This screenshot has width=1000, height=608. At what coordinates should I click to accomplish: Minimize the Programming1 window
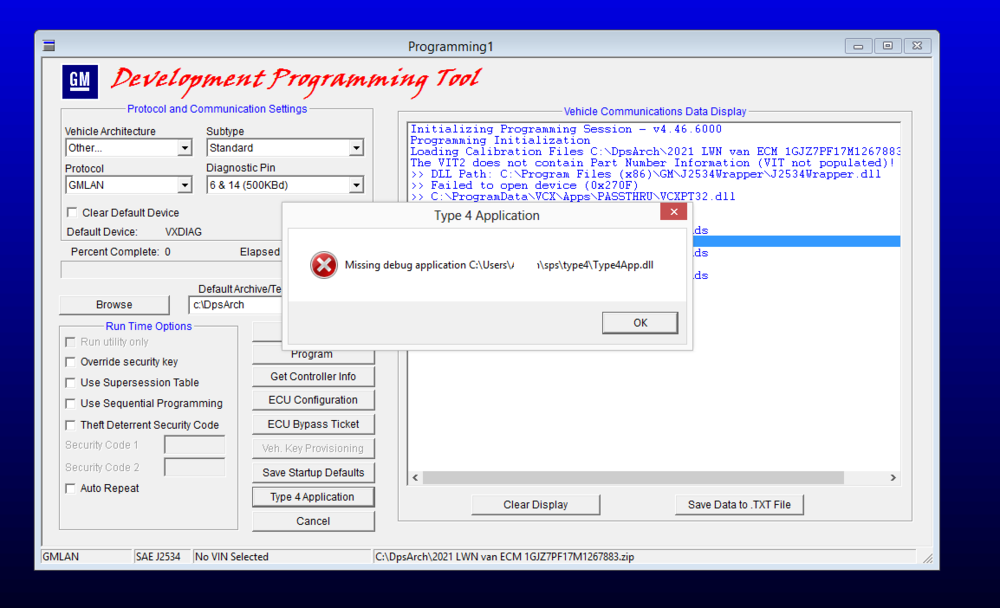pos(858,46)
